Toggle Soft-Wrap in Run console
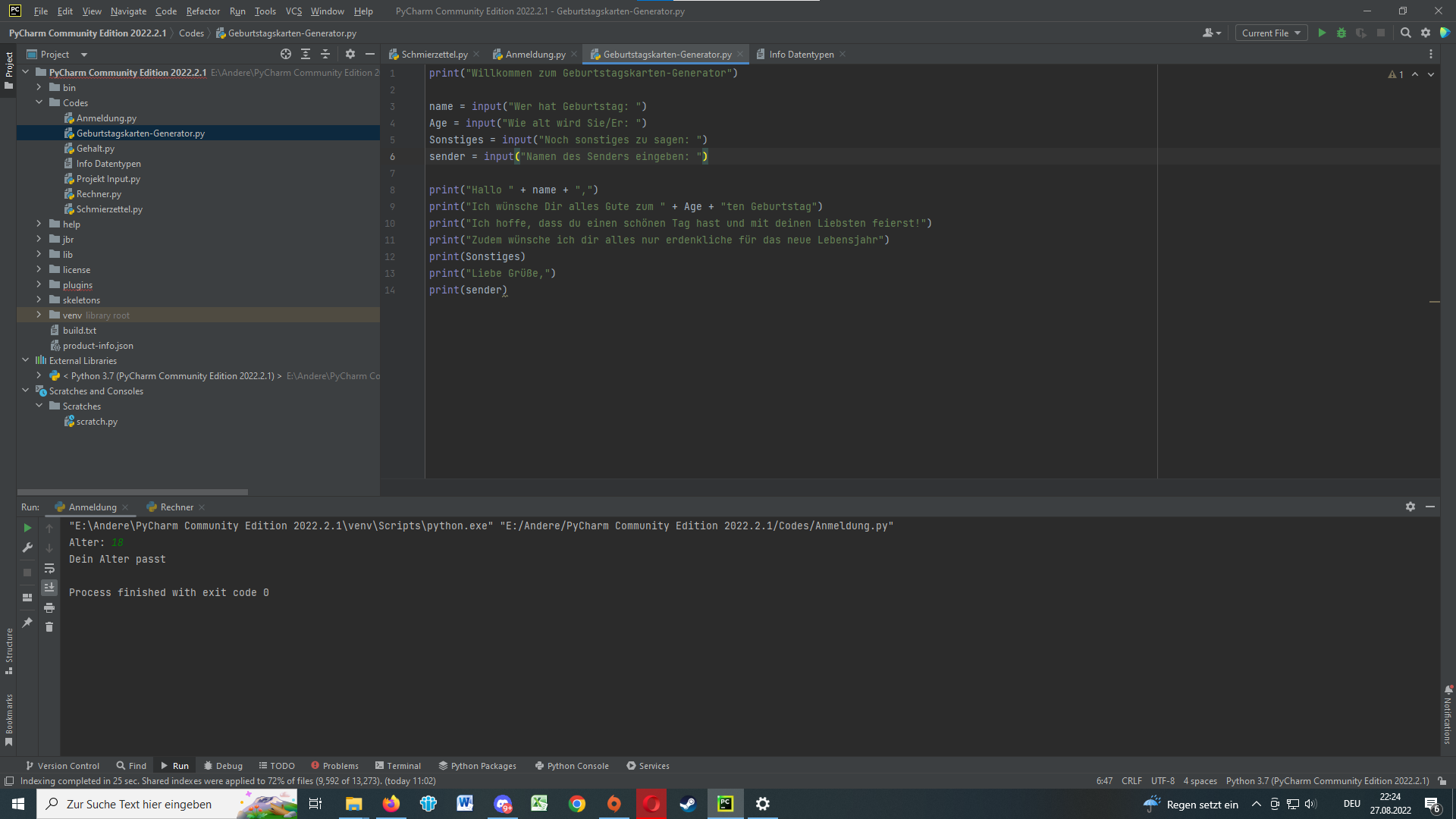This screenshot has width=1456, height=819. pyautogui.click(x=49, y=568)
